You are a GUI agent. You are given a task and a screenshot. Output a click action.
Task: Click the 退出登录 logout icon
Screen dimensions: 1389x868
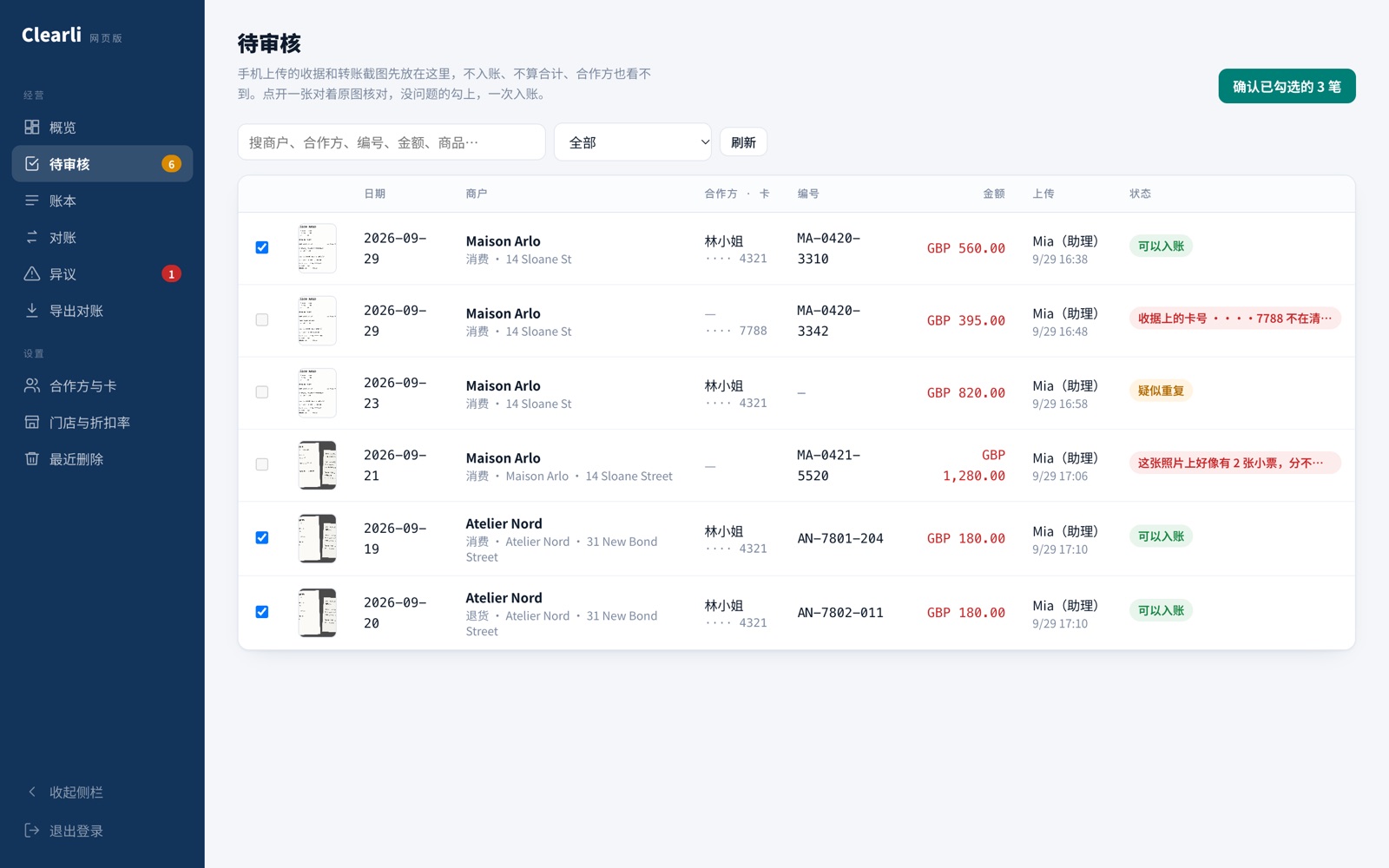pyautogui.click(x=32, y=830)
